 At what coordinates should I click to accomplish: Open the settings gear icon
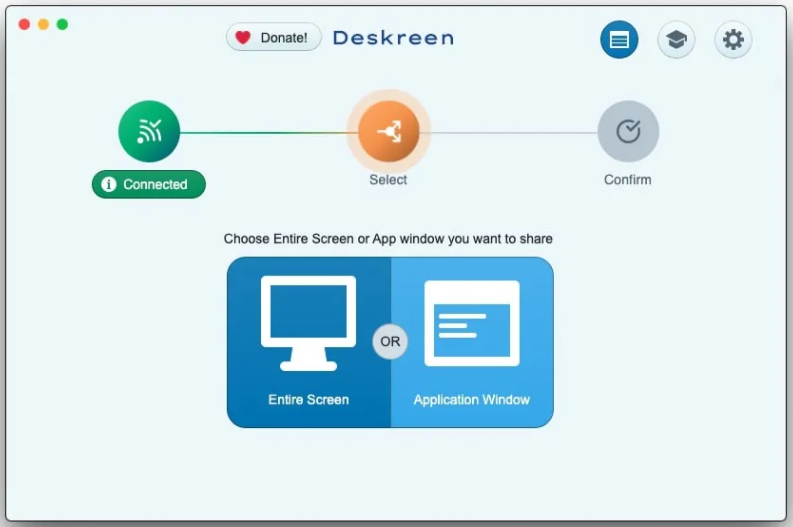(733, 39)
